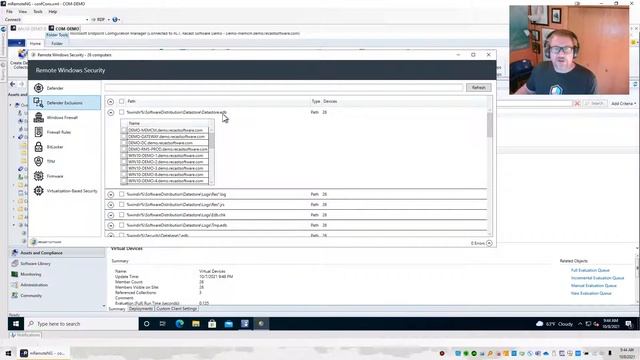Click the outer host Start button
Screen dimensions: 640x360
(x=8, y=353)
